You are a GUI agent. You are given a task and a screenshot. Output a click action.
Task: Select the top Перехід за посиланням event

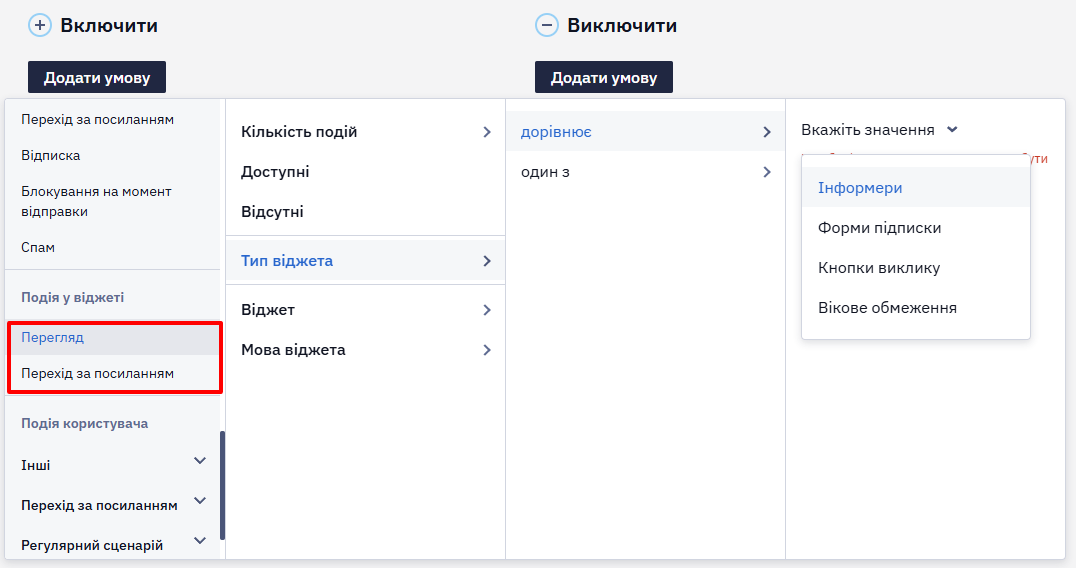[x=97, y=119]
